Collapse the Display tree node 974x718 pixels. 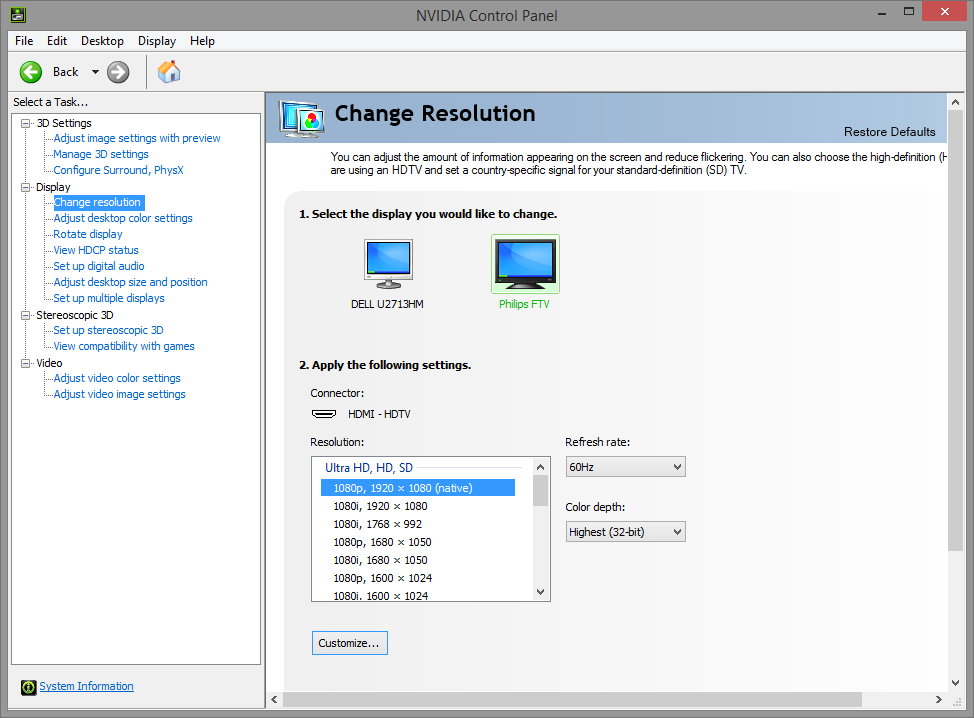point(25,187)
